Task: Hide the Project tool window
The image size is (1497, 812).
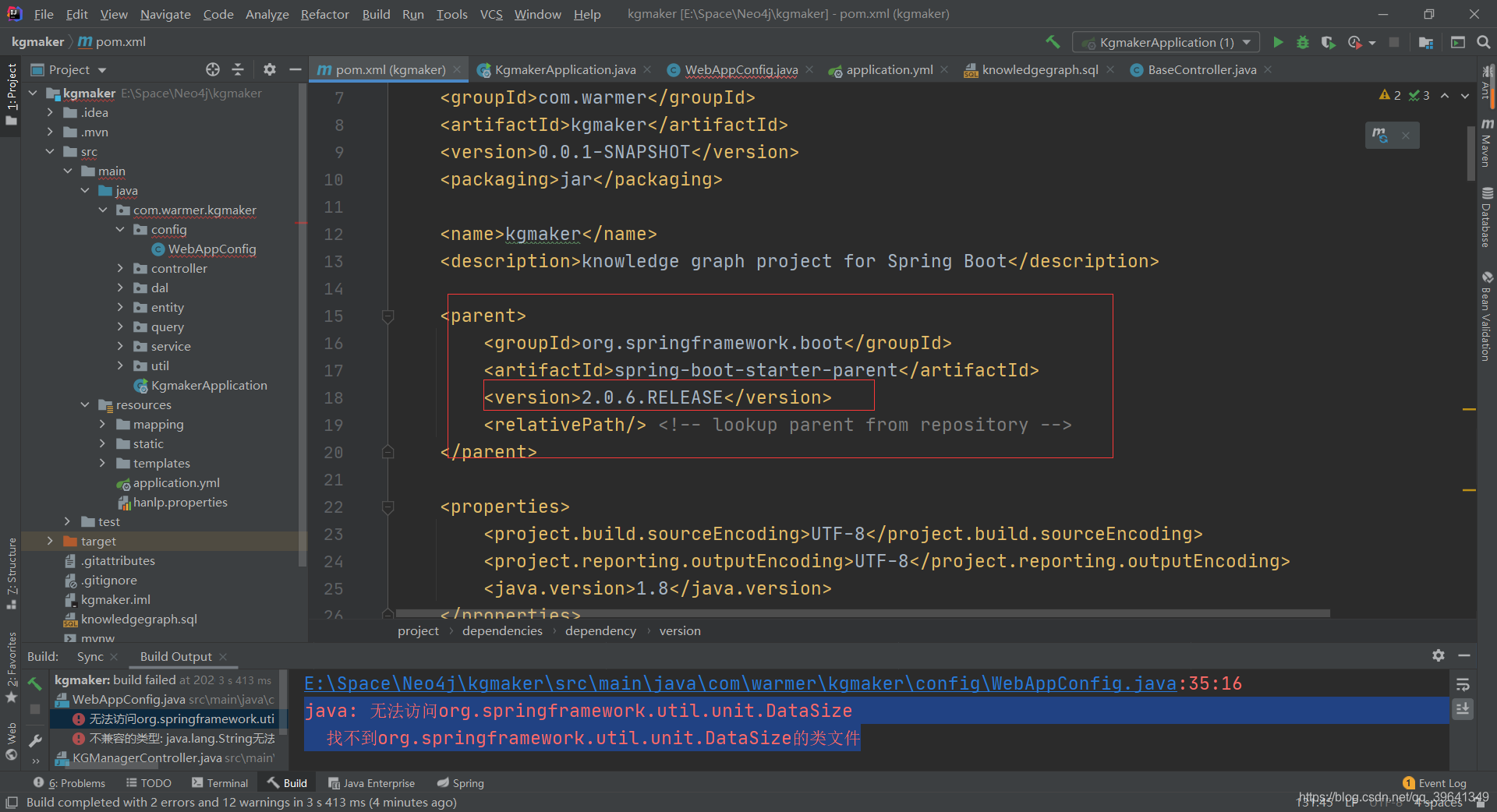Action: point(295,69)
